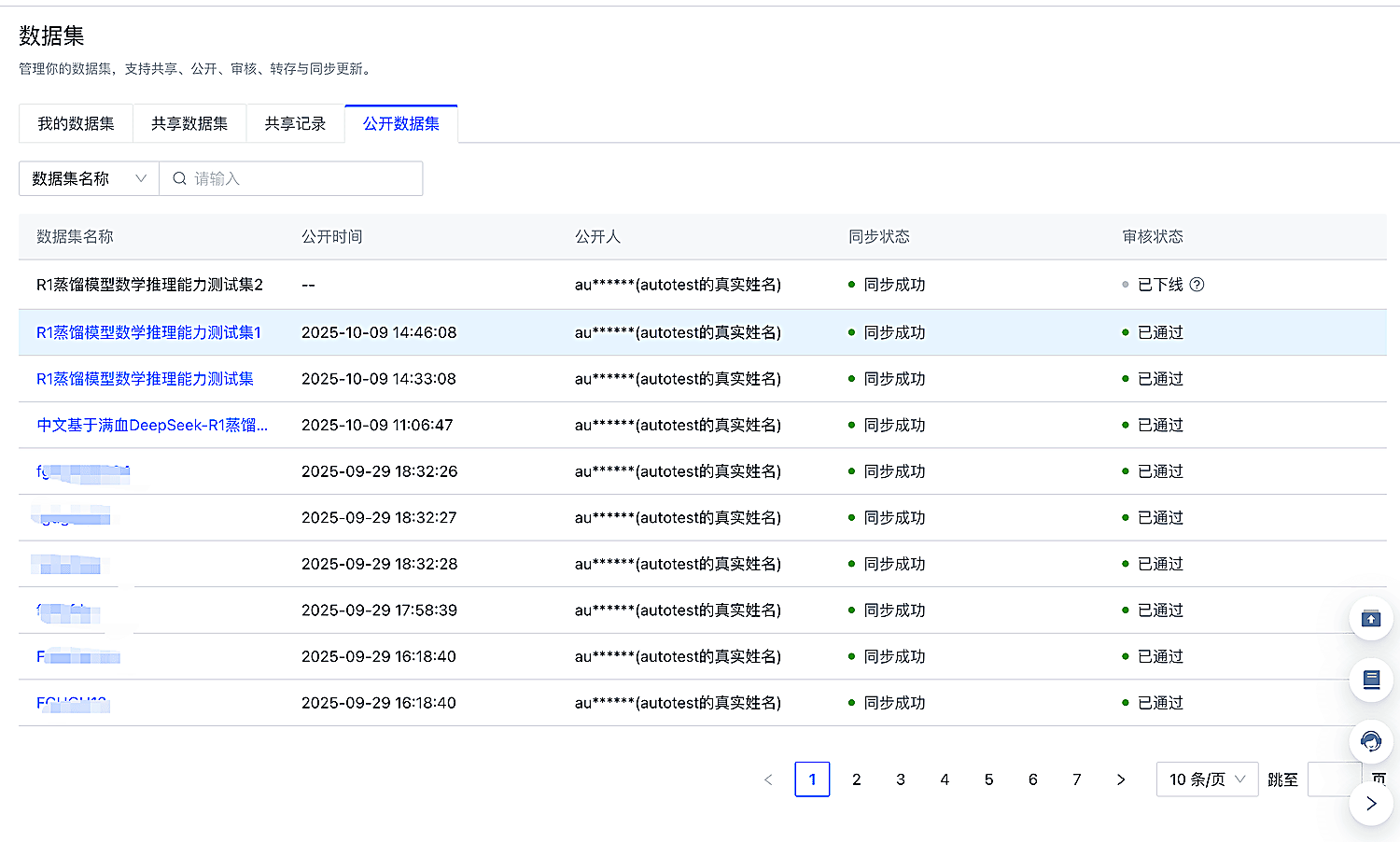
Task: Click the 同步状态 column header
Action: pyautogui.click(x=879, y=237)
